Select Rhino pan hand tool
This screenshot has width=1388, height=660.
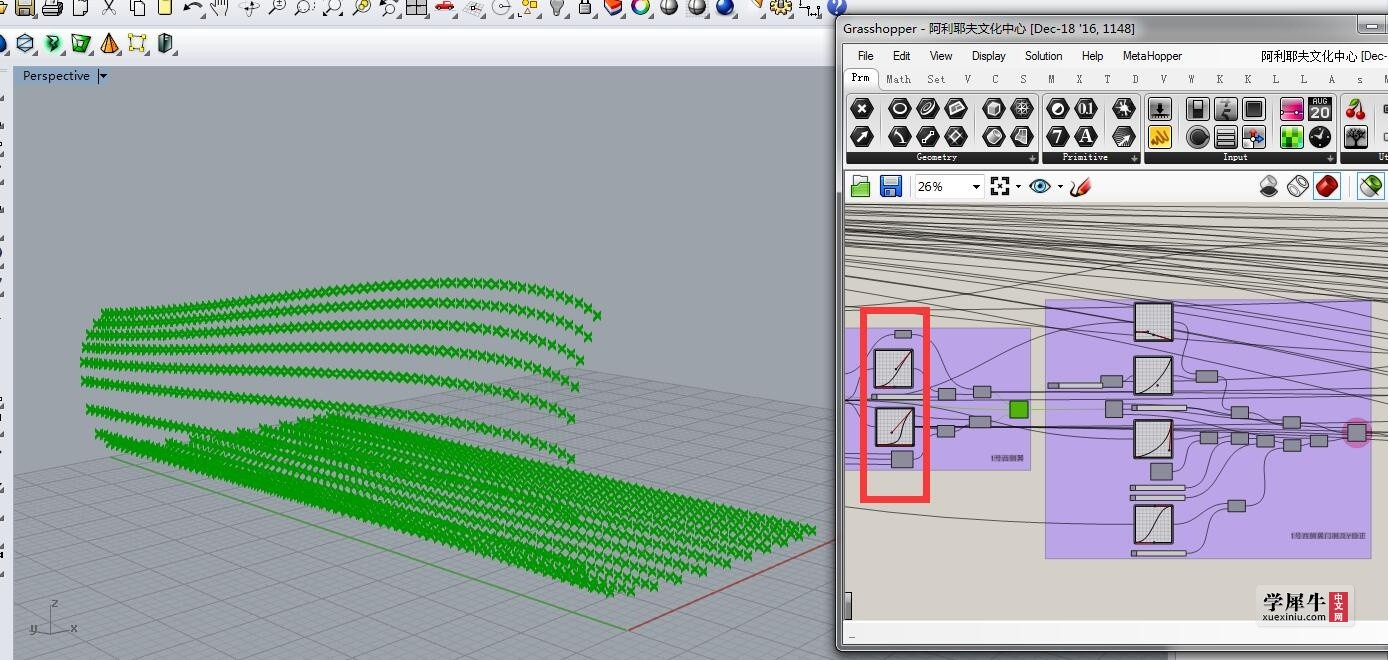point(219,8)
